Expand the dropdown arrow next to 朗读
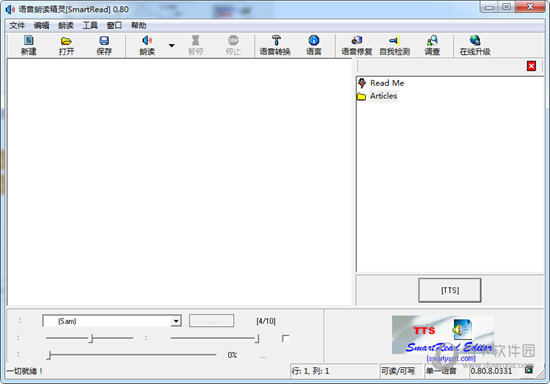 pyautogui.click(x=172, y=46)
